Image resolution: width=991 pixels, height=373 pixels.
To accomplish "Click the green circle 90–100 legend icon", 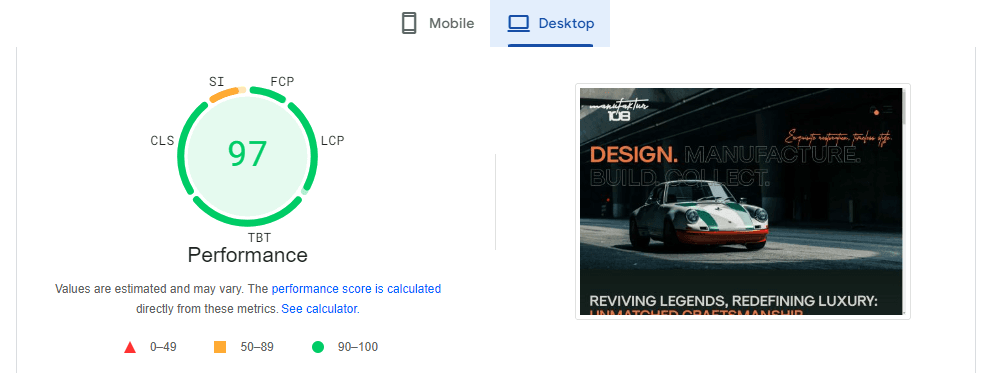I will click(318, 347).
